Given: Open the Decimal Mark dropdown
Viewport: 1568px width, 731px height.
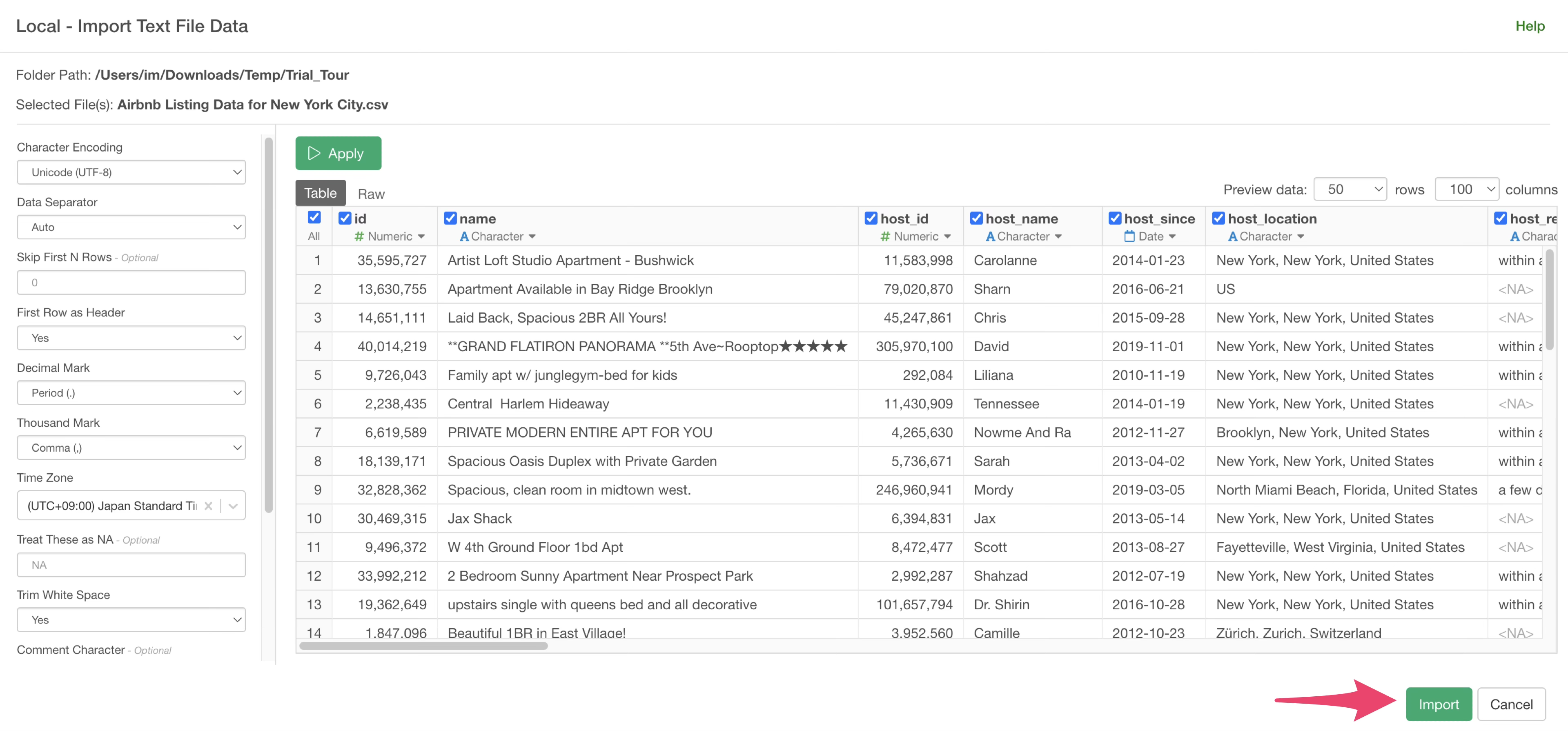Looking at the screenshot, I should tap(131, 392).
